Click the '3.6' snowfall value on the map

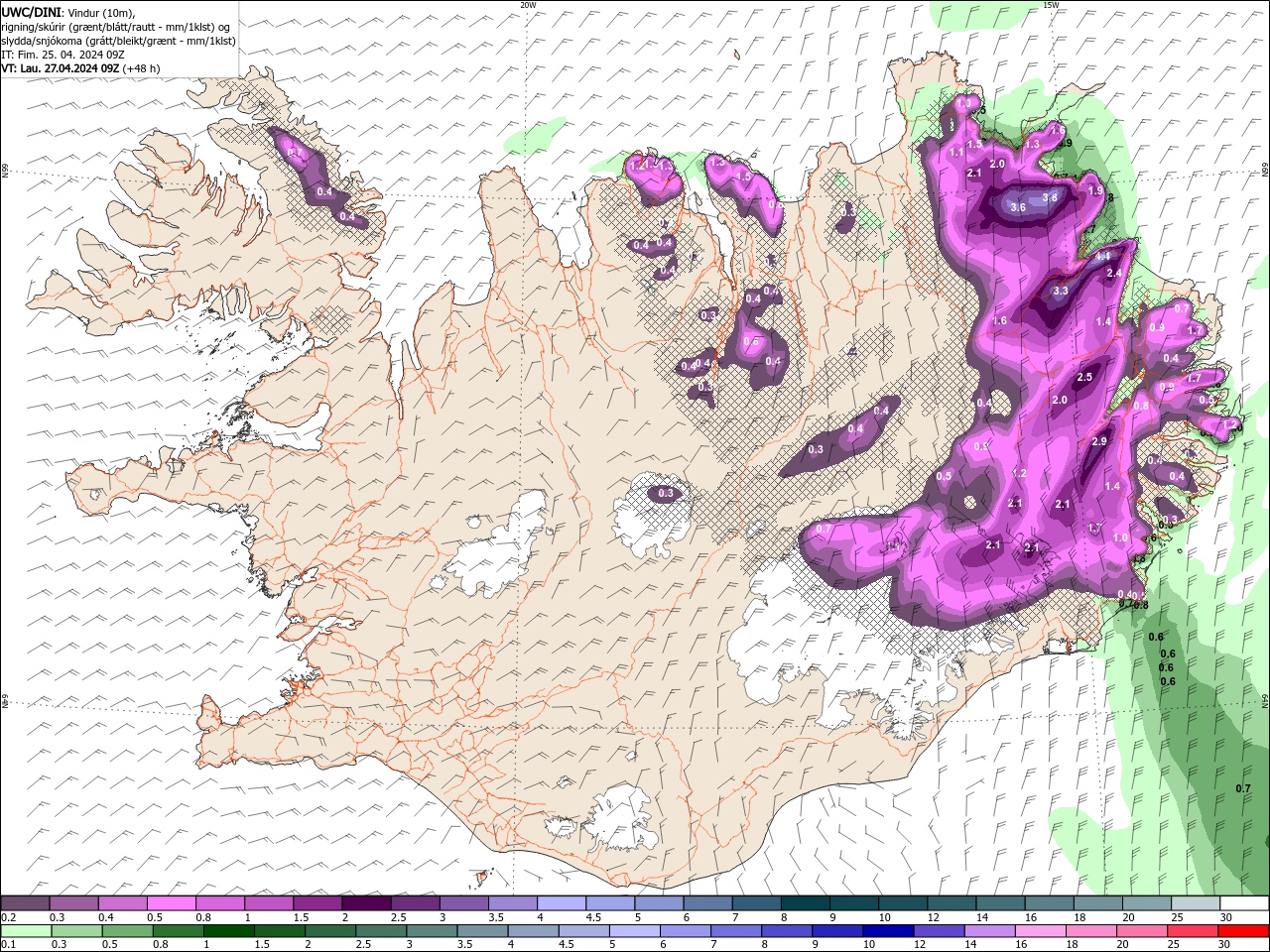click(1018, 207)
